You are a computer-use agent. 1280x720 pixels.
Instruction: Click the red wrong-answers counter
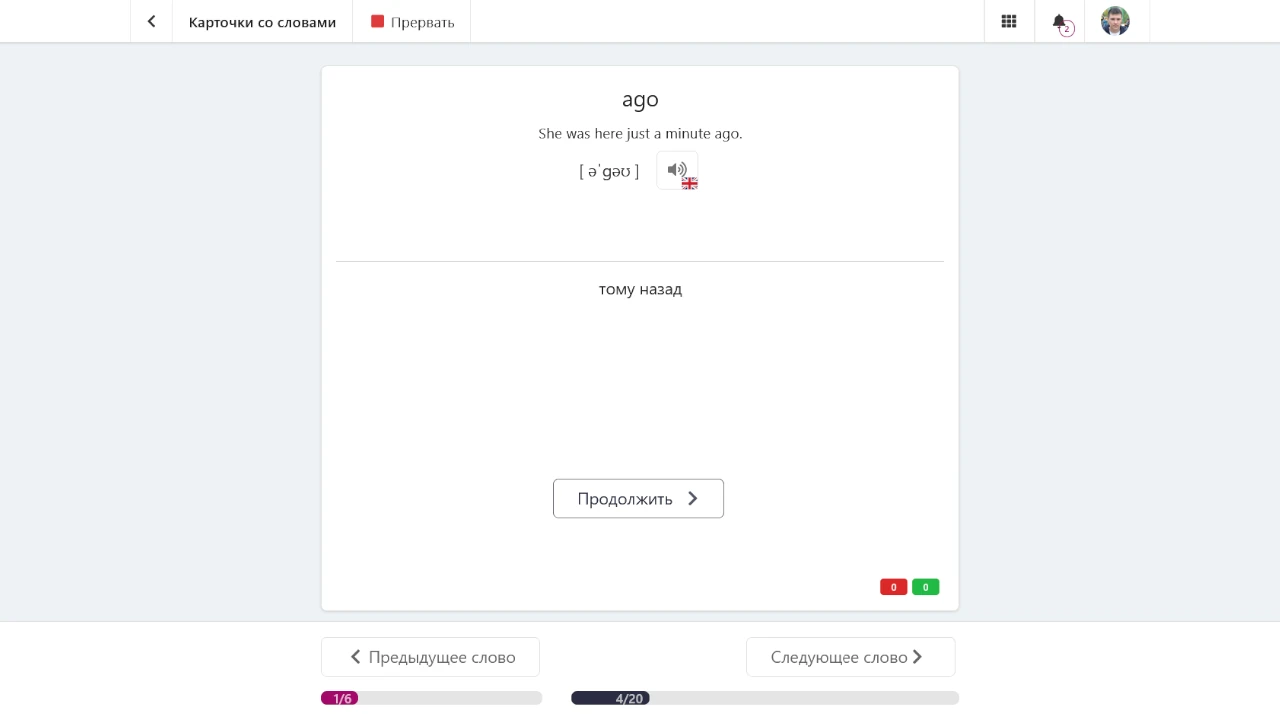pyautogui.click(x=893, y=587)
